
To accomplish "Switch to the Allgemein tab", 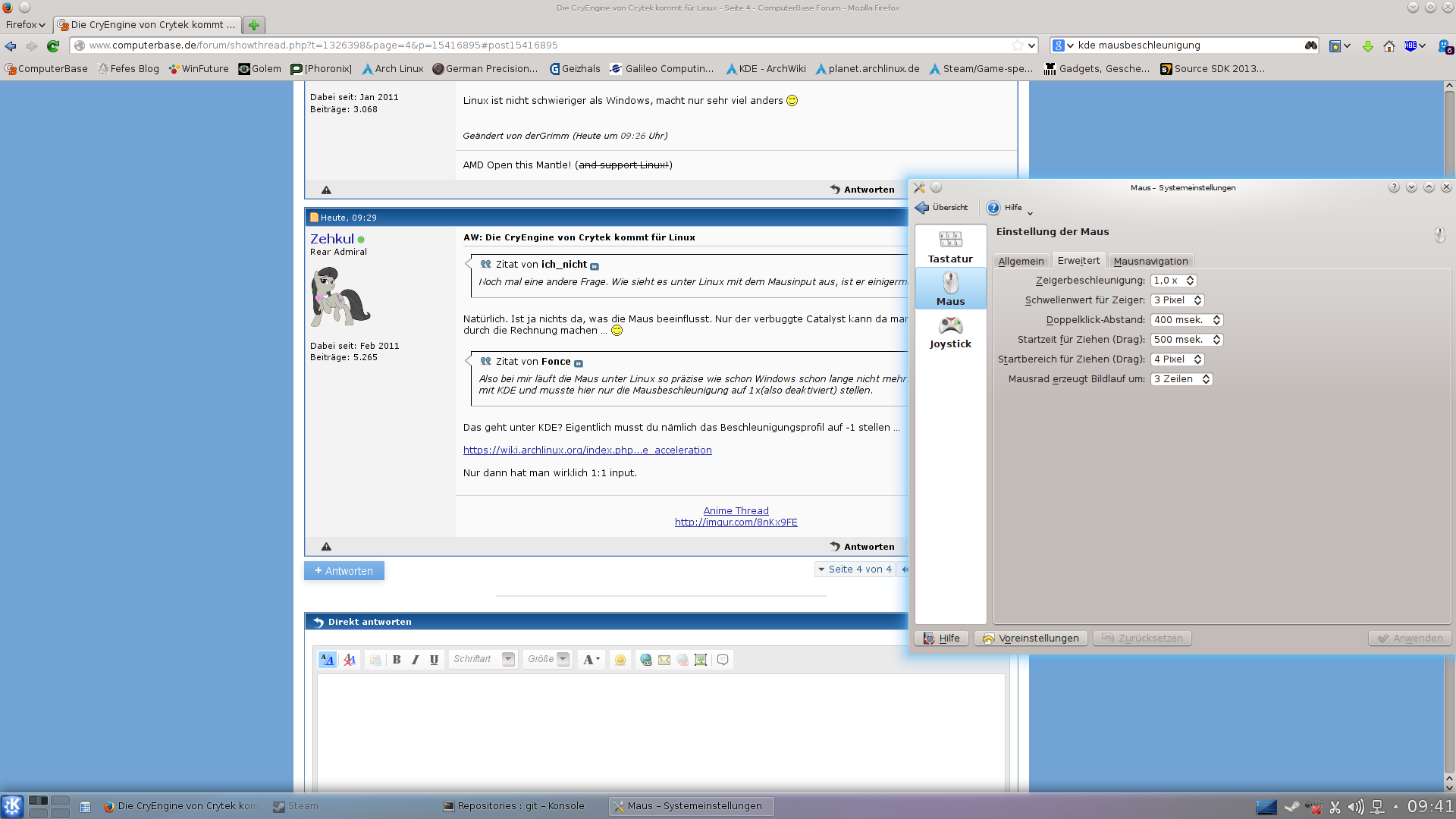I will (1021, 261).
